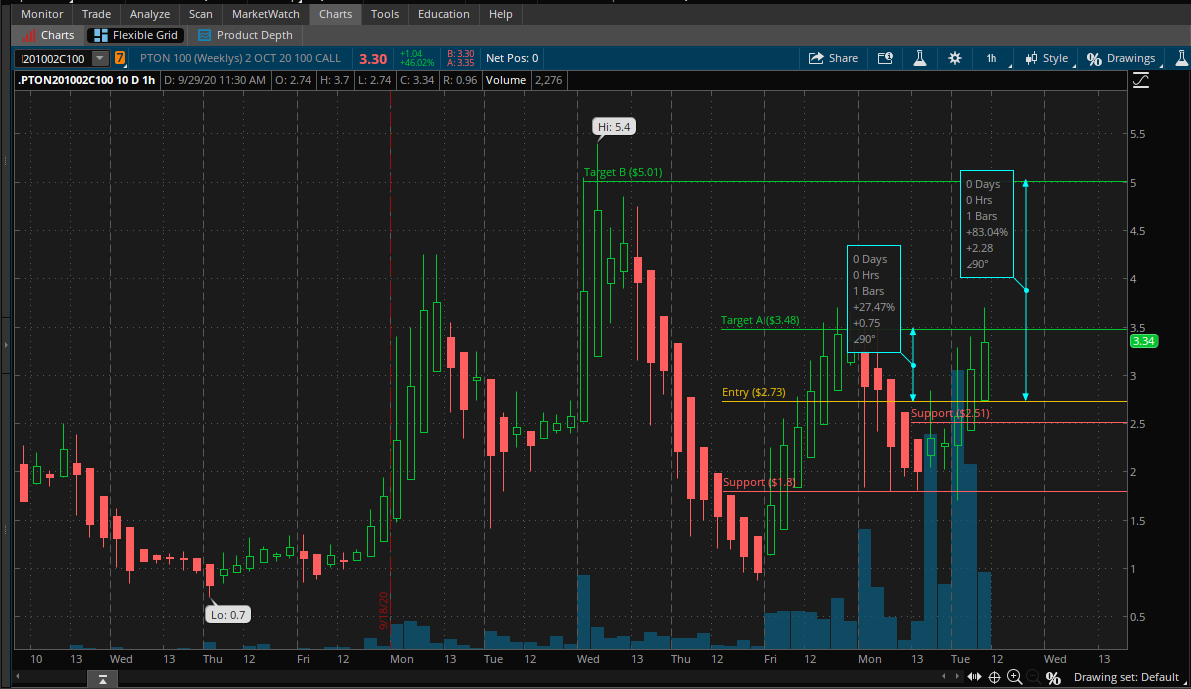
Task: Click the flask icon at far right of toolbar
Action: tap(1181, 58)
